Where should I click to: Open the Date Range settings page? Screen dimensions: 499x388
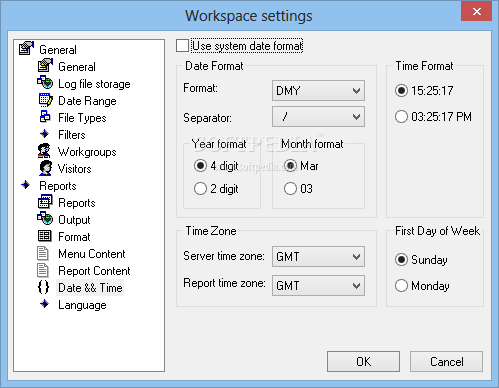click(87, 101)
